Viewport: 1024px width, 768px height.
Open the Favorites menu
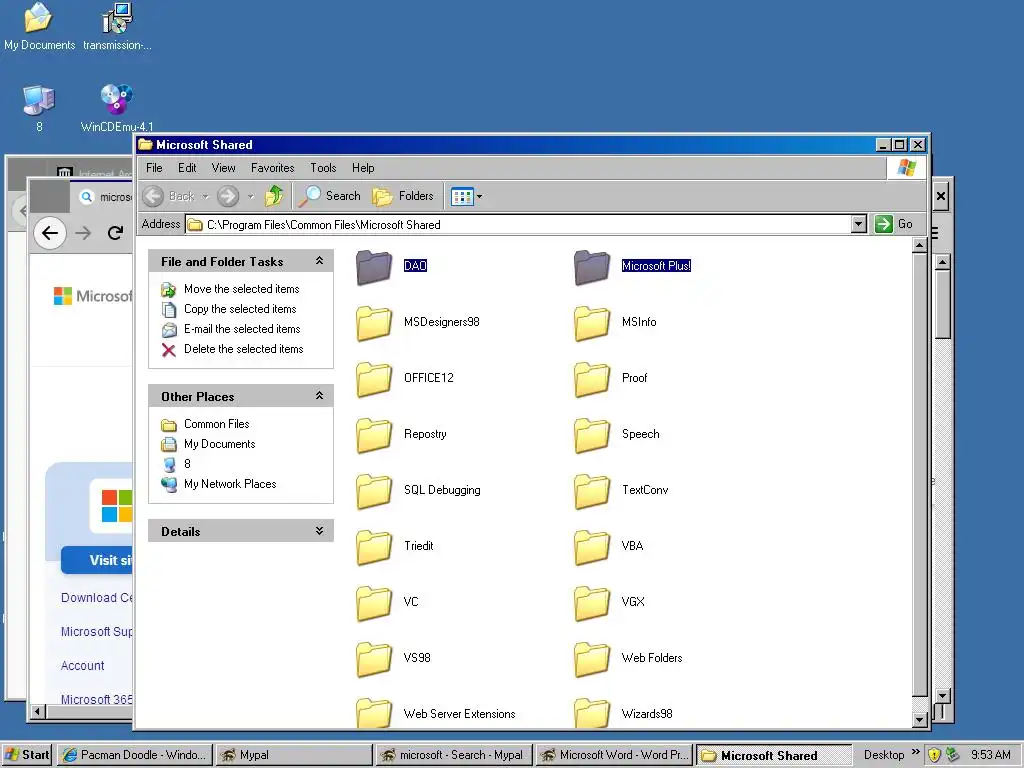272,168
